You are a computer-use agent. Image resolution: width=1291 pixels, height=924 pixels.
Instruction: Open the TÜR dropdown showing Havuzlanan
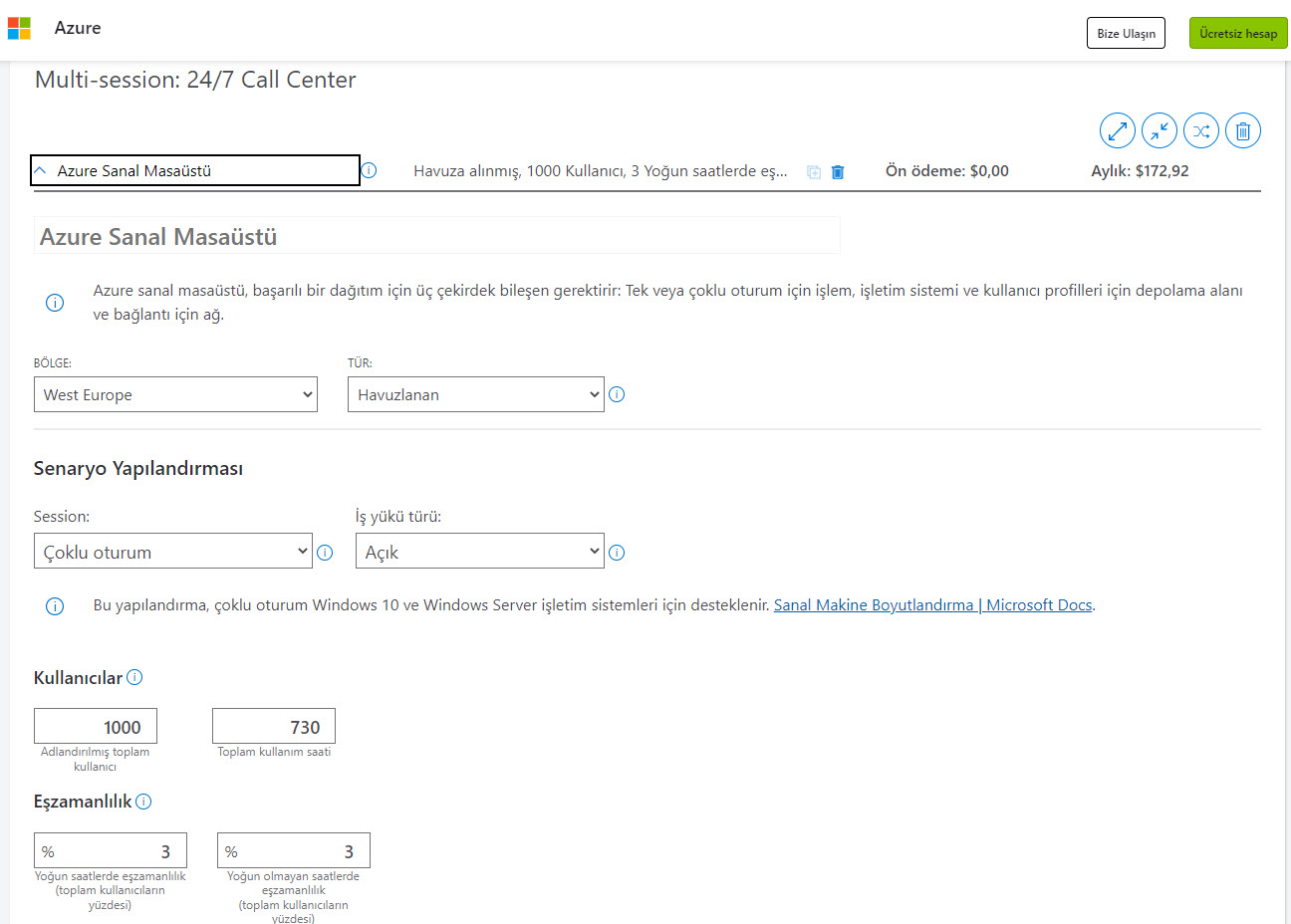click(x=475, y=394)
